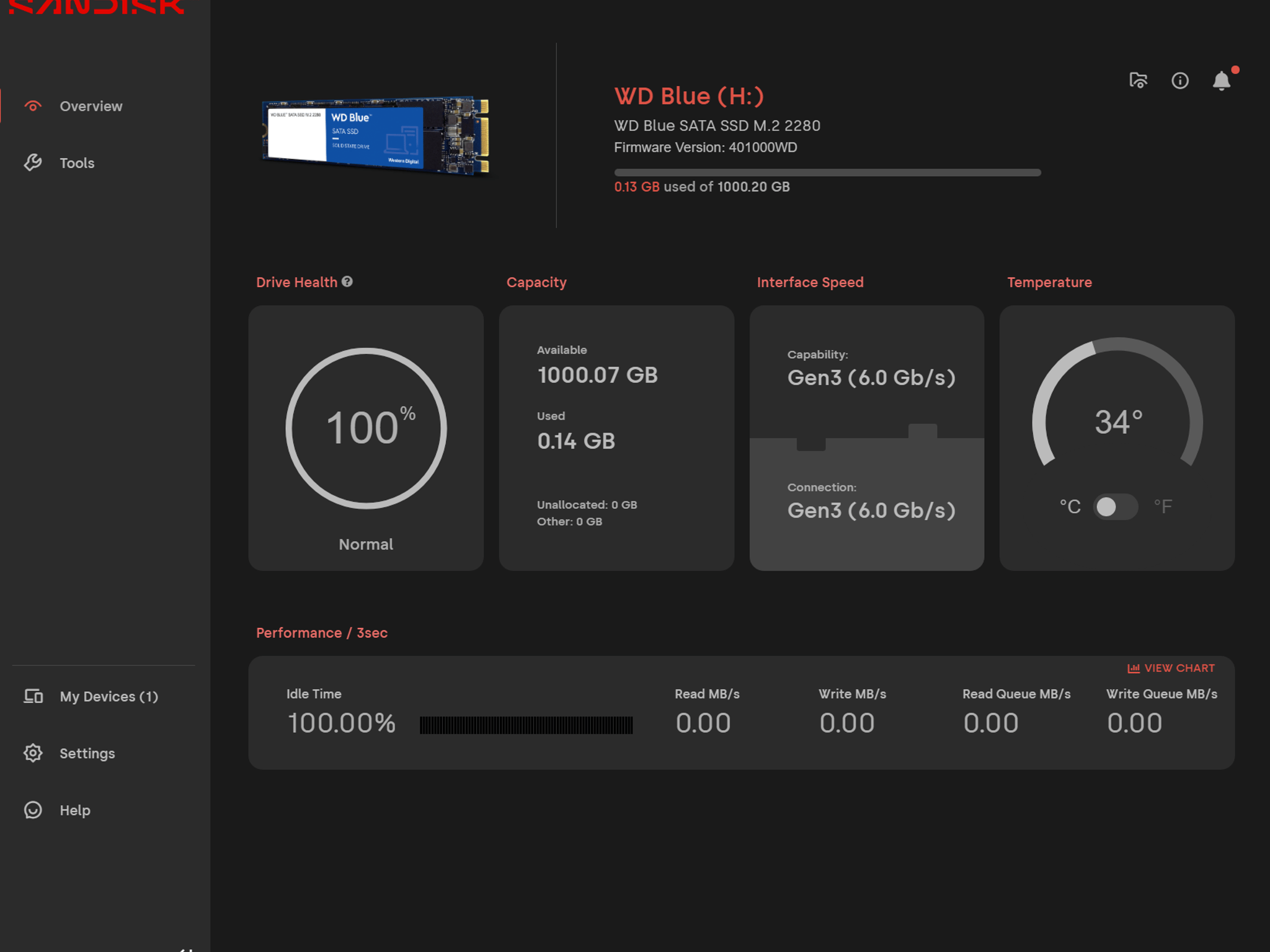Image resolution: width=1270 pixels, height=952 pixels.
Task: Click the Unallocated: 0 GB text
Action: click(x=587, y=505)
